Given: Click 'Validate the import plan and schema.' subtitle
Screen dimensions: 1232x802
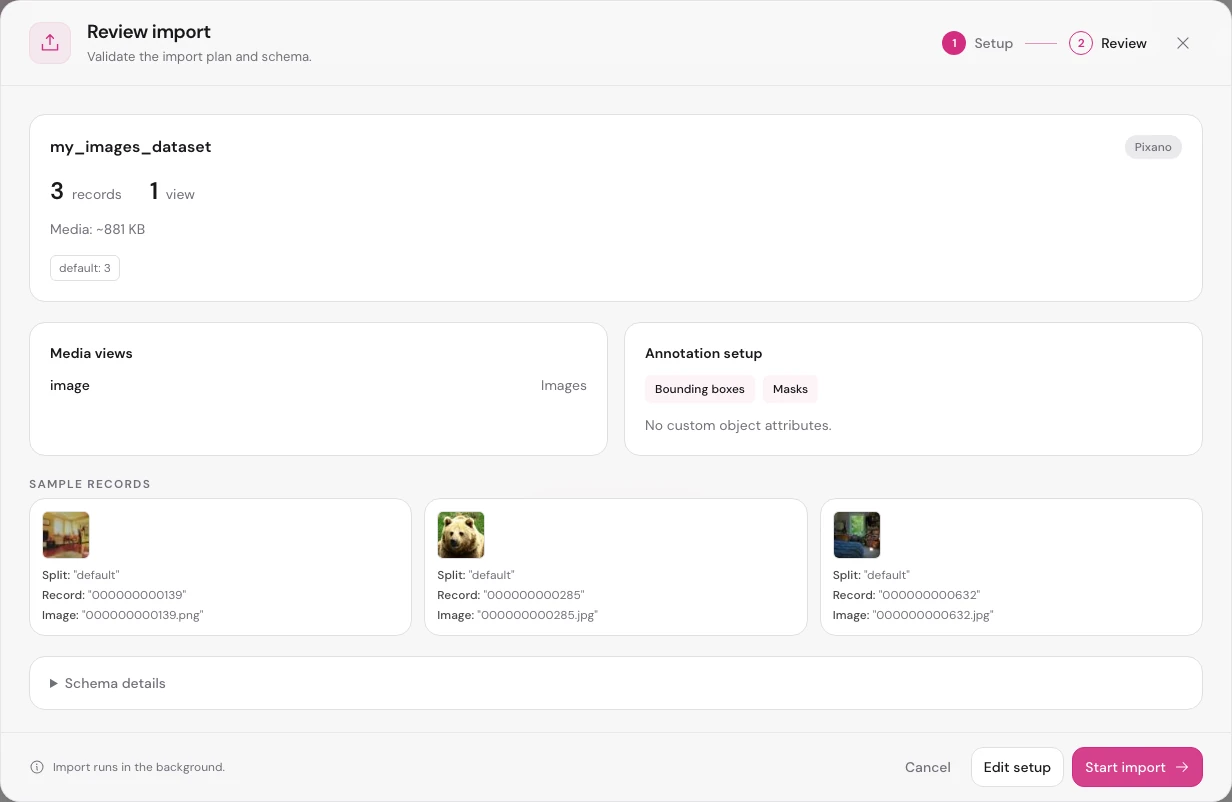Looking at the screenshot, I should tap(199, 57).
